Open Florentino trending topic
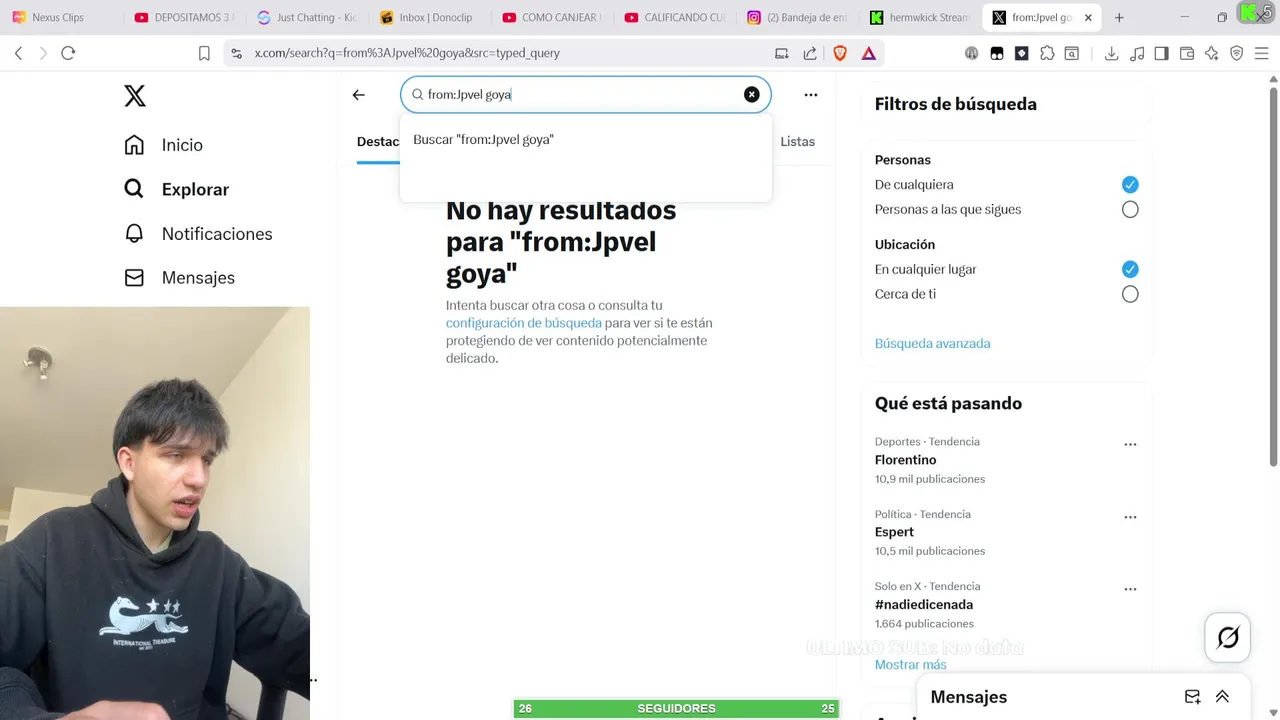The image size is (1280, 720). (905, 460)
